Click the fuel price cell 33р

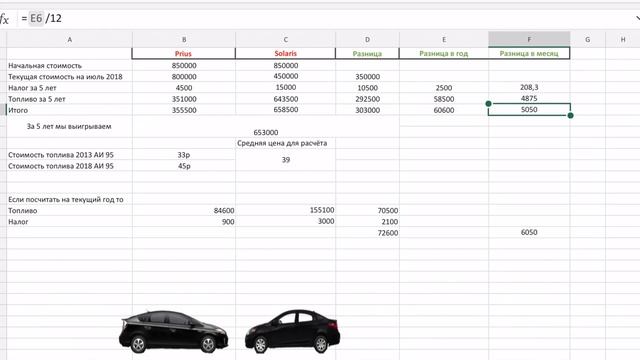(x=184, y=155)
